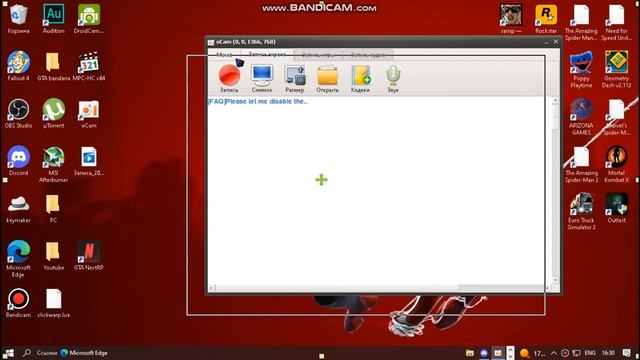Open Microsoft Edge from the taskbar
Image resolution: width=640 pixels, height=360 pixels.
coord(84,353)
